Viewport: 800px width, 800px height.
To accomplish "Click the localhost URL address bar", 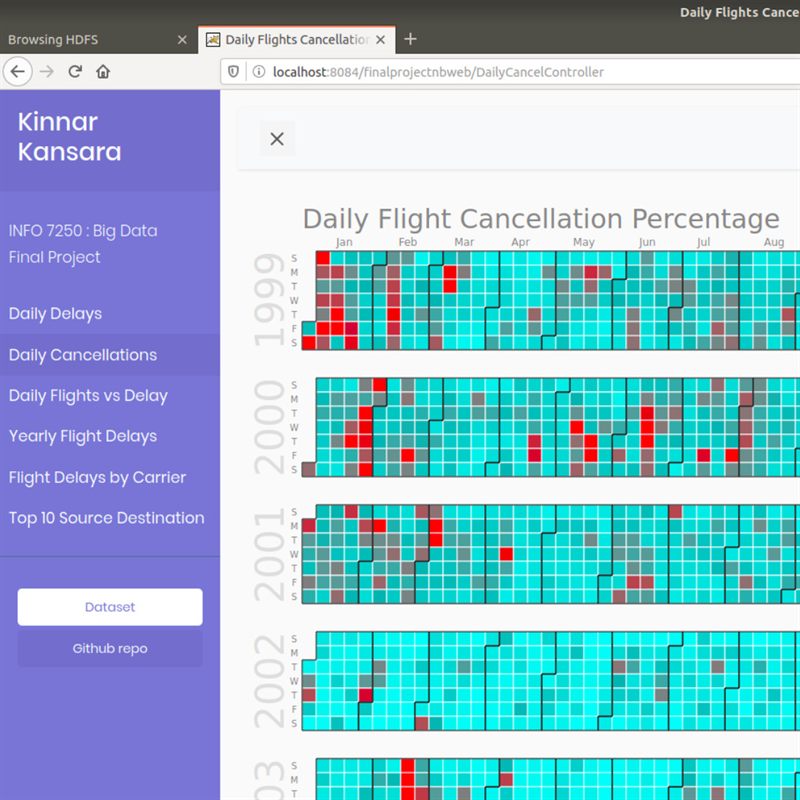I will [510, 72].
